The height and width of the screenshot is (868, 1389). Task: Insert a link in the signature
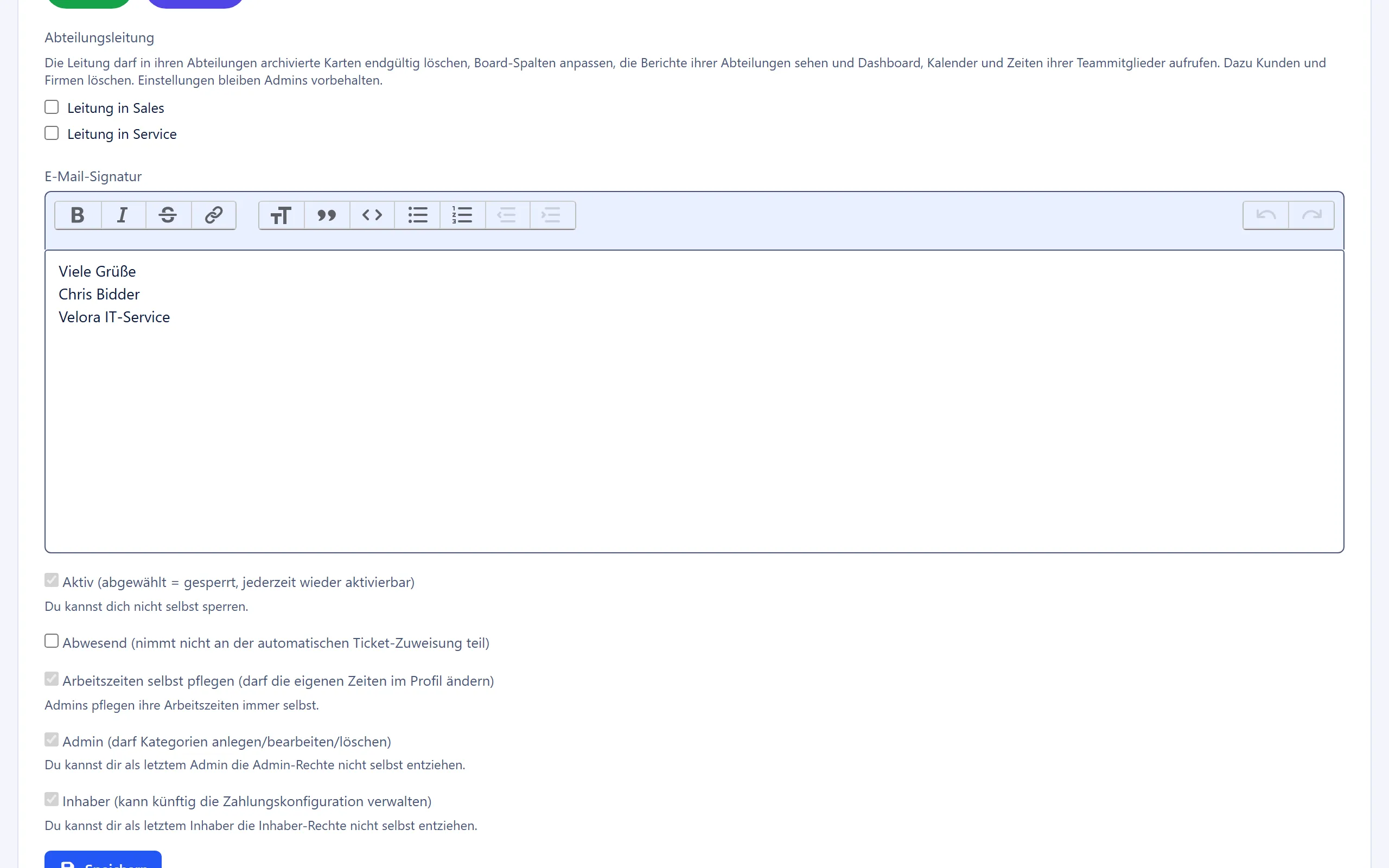coord(214,215)
